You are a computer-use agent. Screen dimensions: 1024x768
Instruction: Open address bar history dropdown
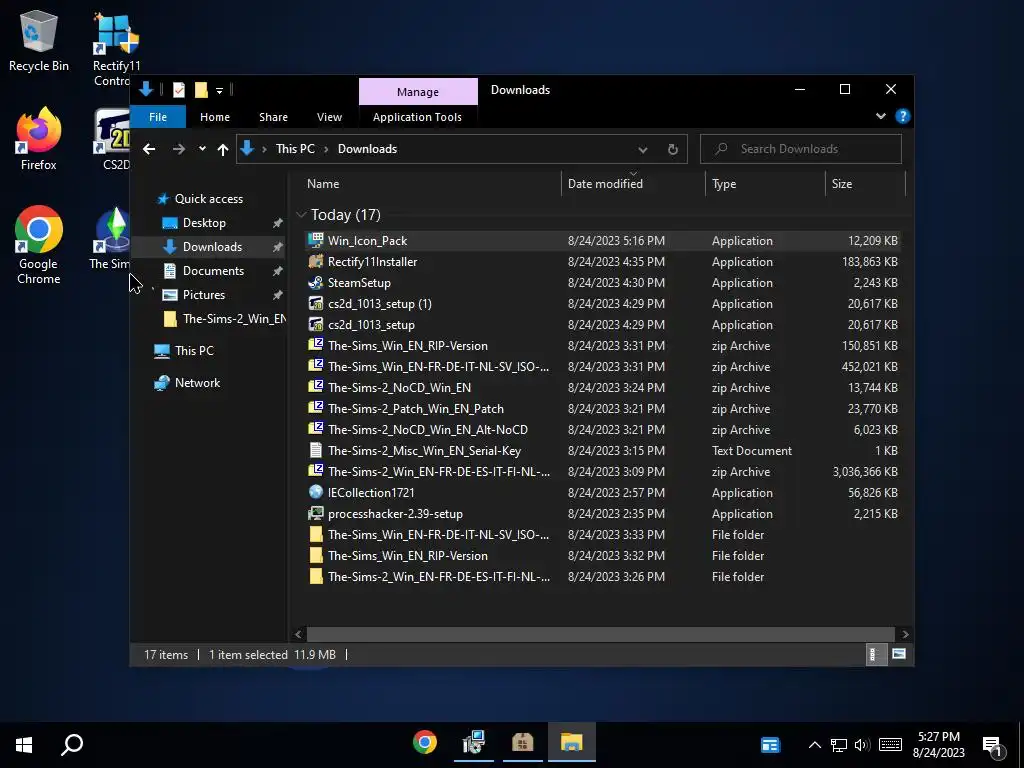(x=643, y=149)
